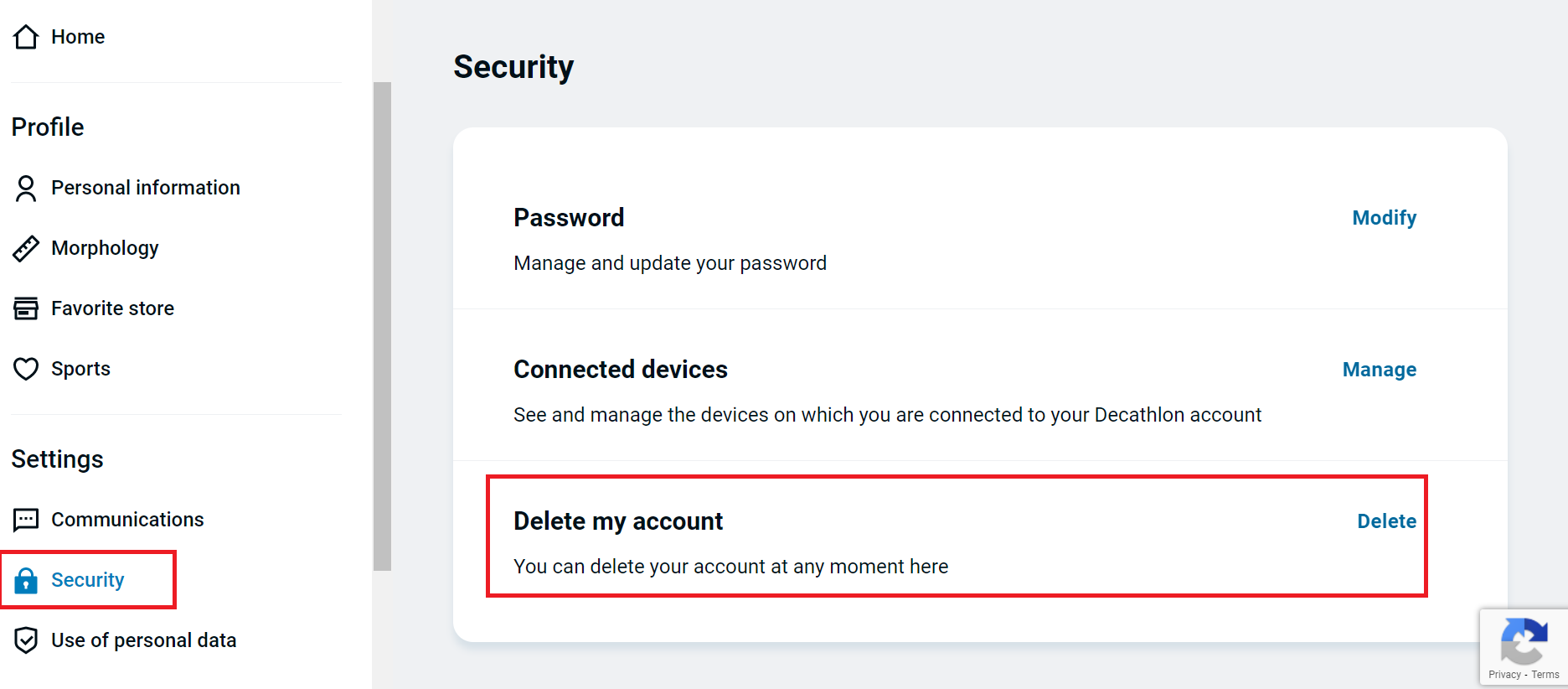Open the Morphology section
This screenshot has width=1568, height=689.
pyautogui.click(x=105, y=248)
